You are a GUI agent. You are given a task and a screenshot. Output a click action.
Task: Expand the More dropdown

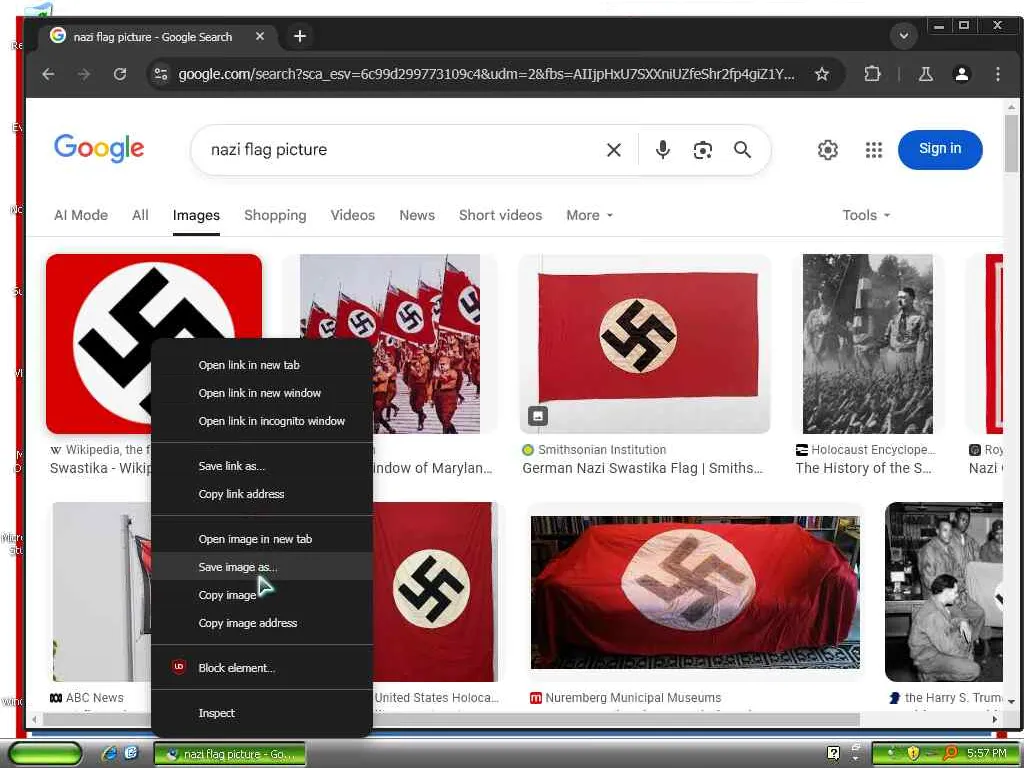pos(590,216)
